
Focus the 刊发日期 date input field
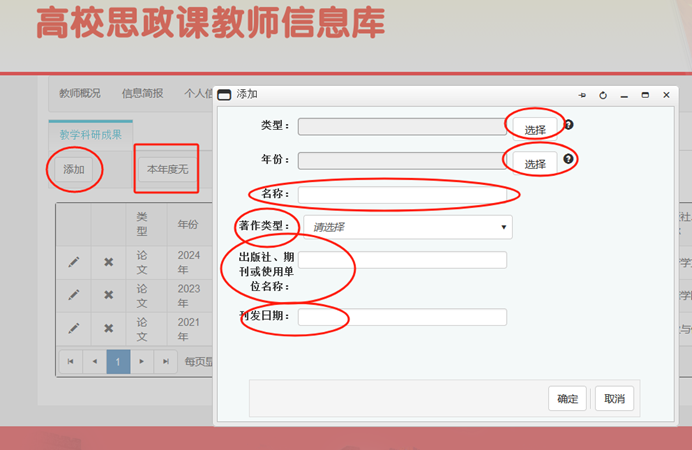[x=402, y=317]
